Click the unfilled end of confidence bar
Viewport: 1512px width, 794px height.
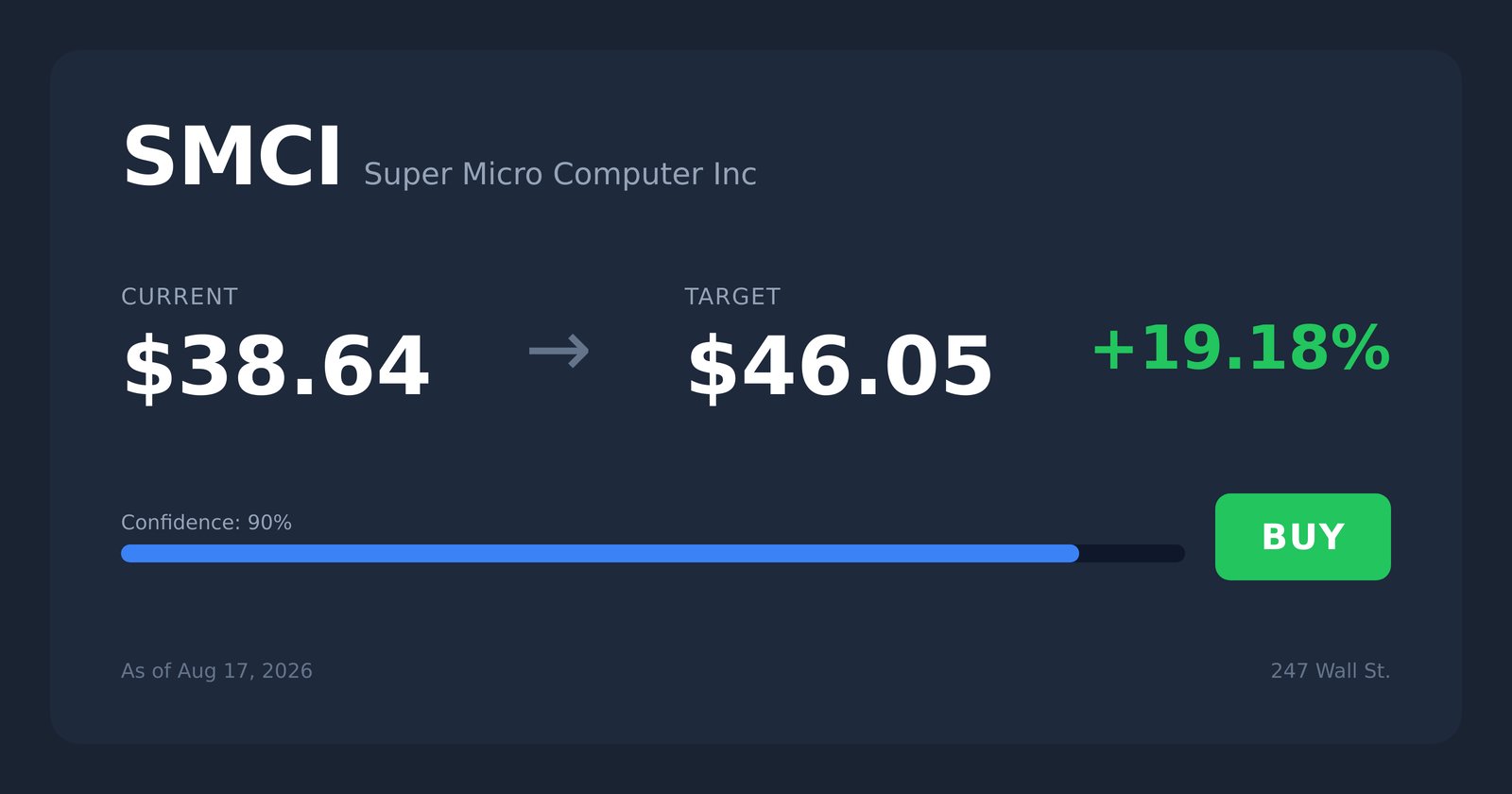(1132, 553)
